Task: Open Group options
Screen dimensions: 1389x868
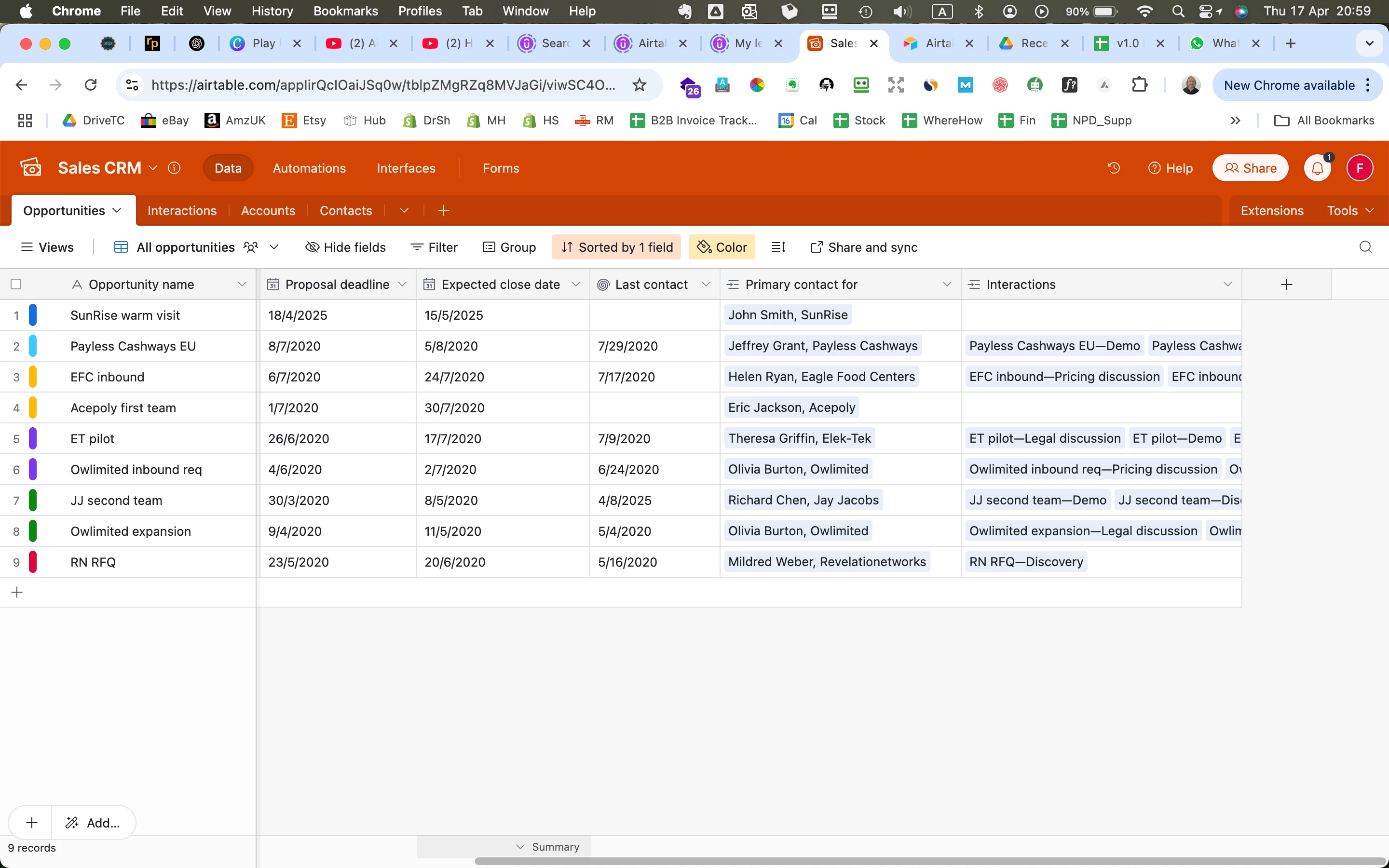Action: (x=509, y=247)
